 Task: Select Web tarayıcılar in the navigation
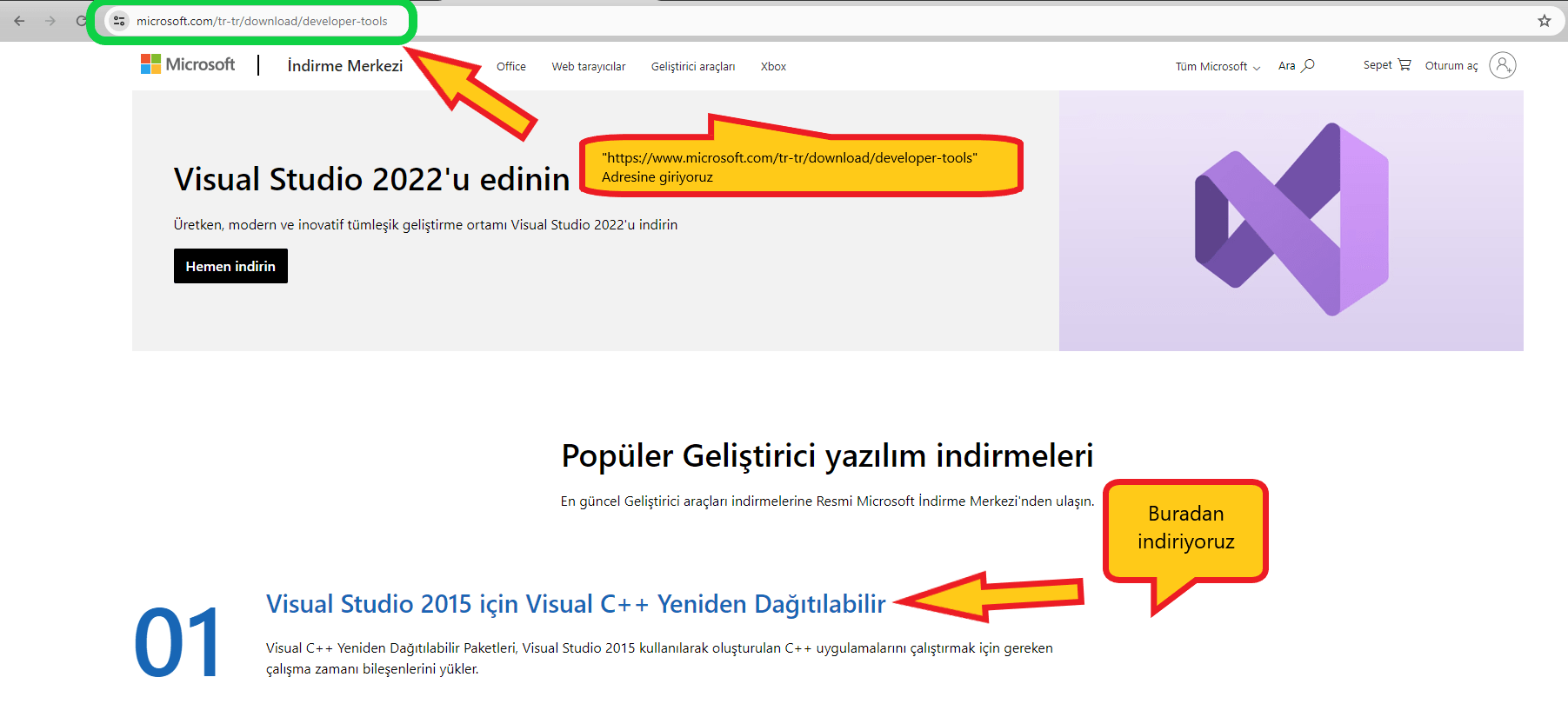[x=588, y=67]
